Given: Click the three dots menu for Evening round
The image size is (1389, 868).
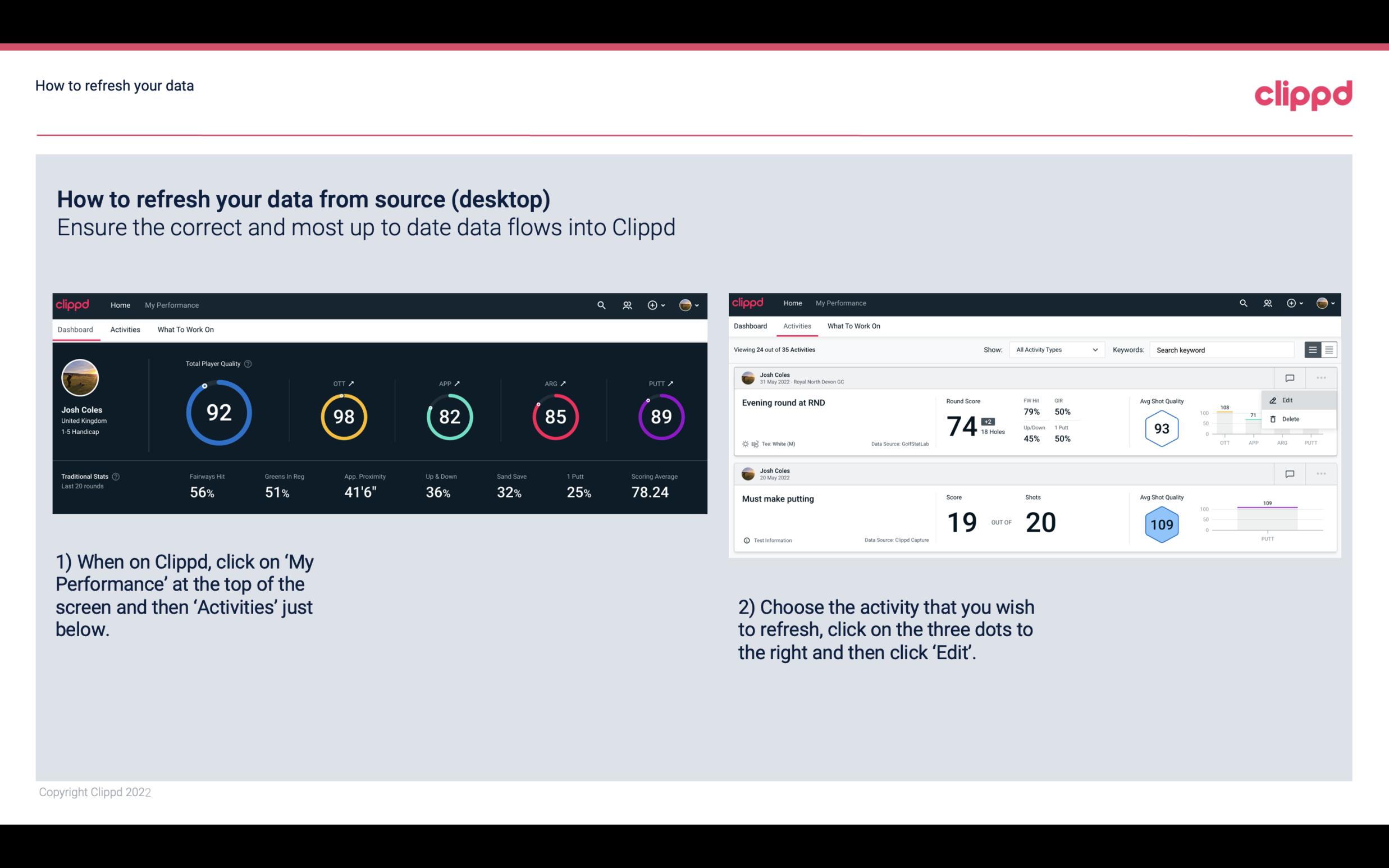Looking at the screenshot, I should click(1321, 377).
